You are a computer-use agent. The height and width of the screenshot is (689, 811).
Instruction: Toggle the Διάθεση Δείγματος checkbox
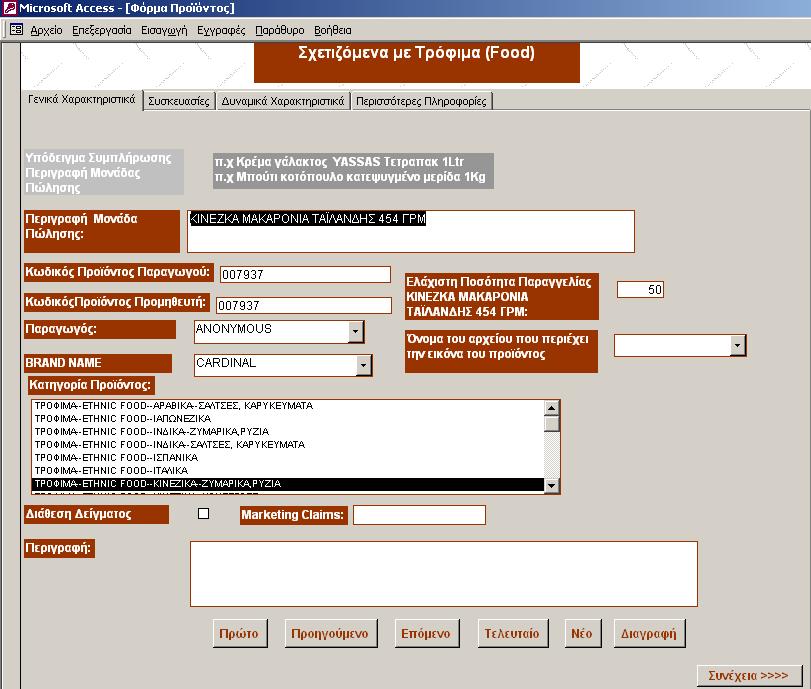[x=203, y=513]
